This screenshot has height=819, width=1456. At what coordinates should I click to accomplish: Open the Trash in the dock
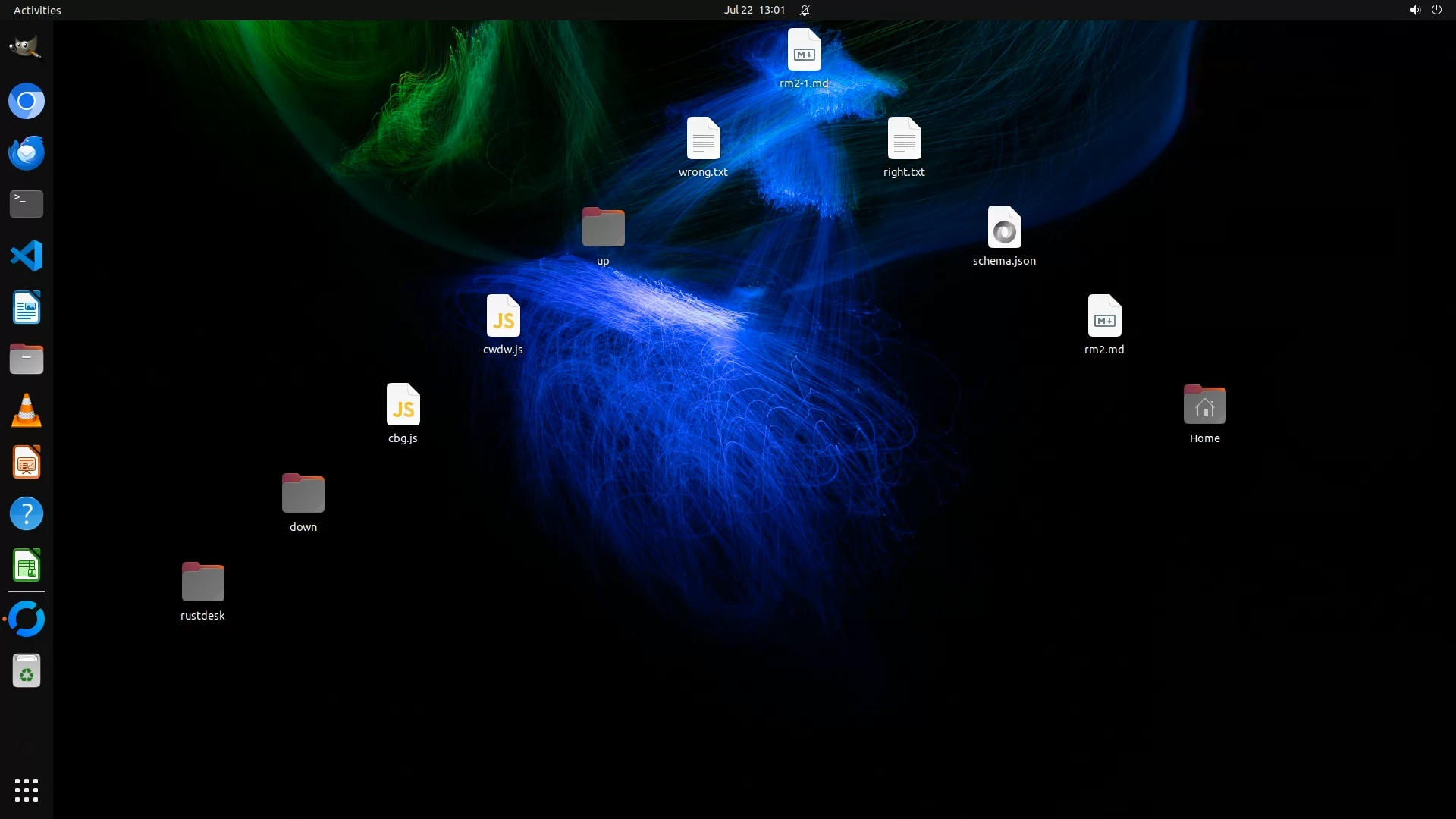(26, 671)
